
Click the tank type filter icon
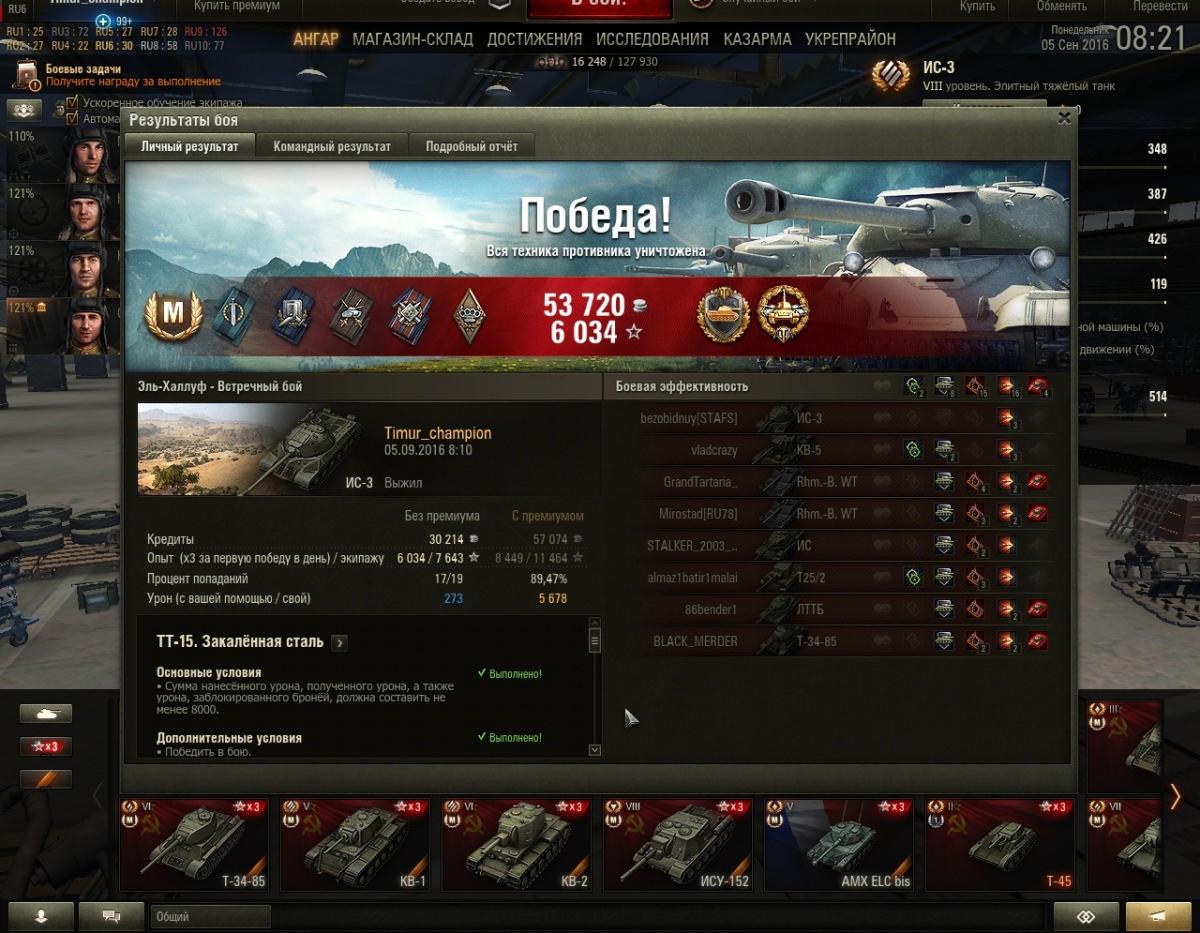46,714
